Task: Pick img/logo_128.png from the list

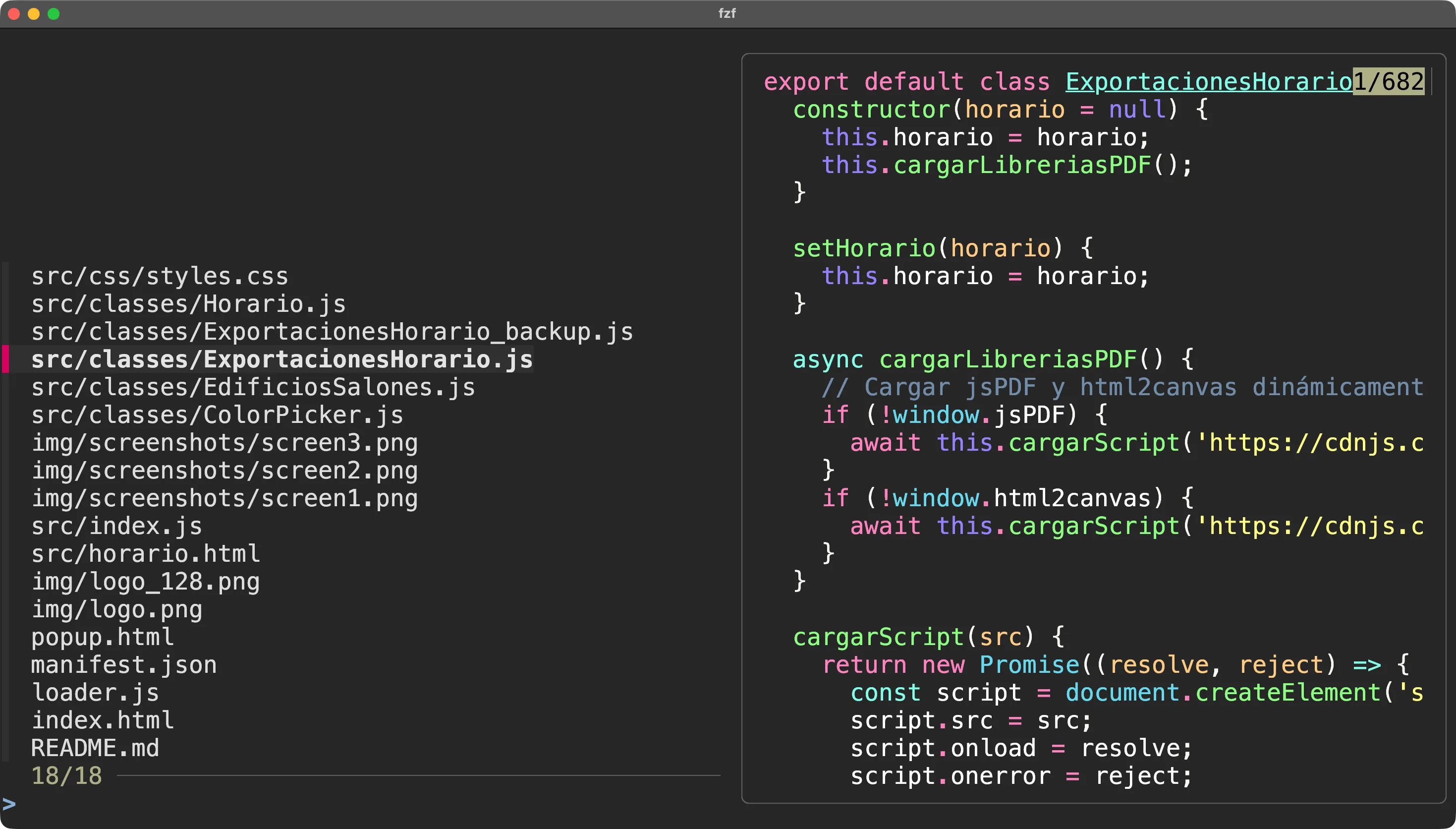Action: click(x=145, y=582)
